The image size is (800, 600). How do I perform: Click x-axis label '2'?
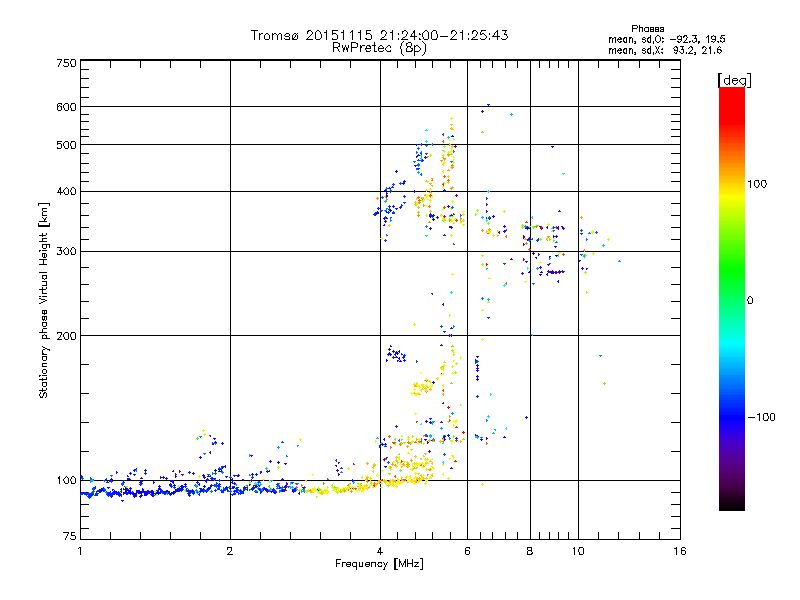230,551
